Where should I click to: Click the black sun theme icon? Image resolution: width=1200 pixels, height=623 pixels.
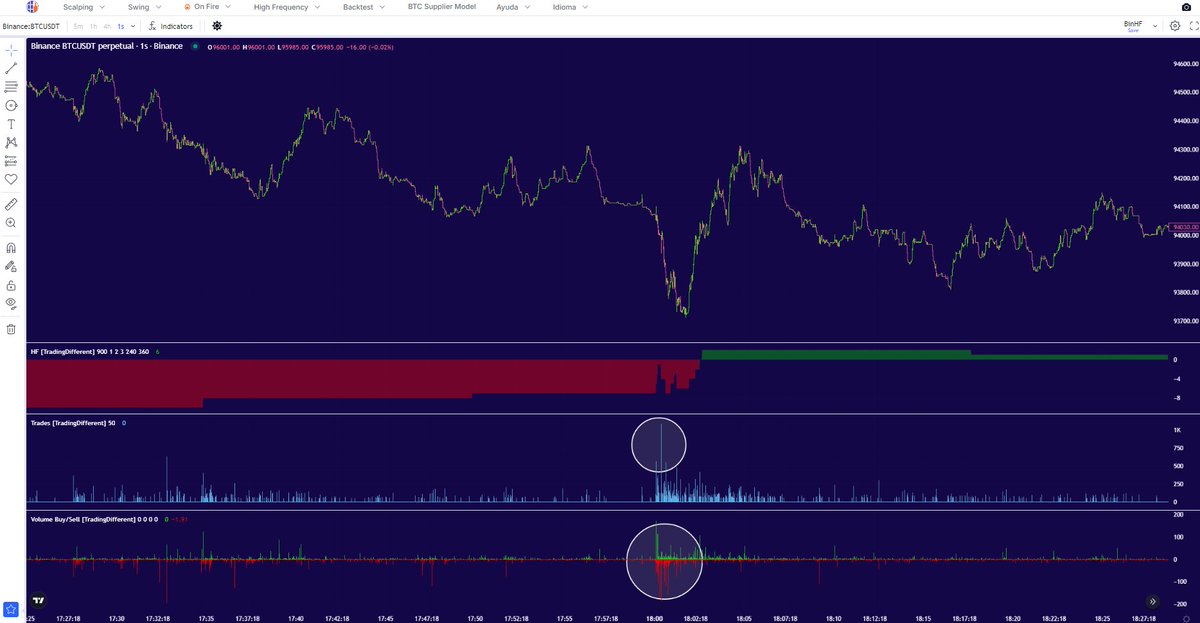[x=216, y=25]
